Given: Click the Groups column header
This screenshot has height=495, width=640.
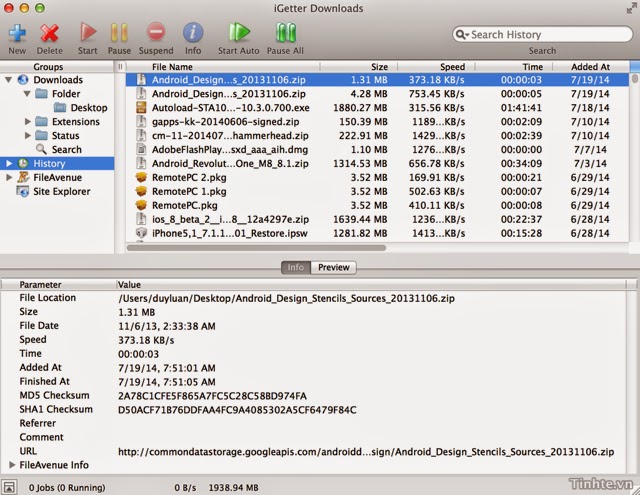Looking at the screenshot, I should pyautogui.click(x=57, y=67).
